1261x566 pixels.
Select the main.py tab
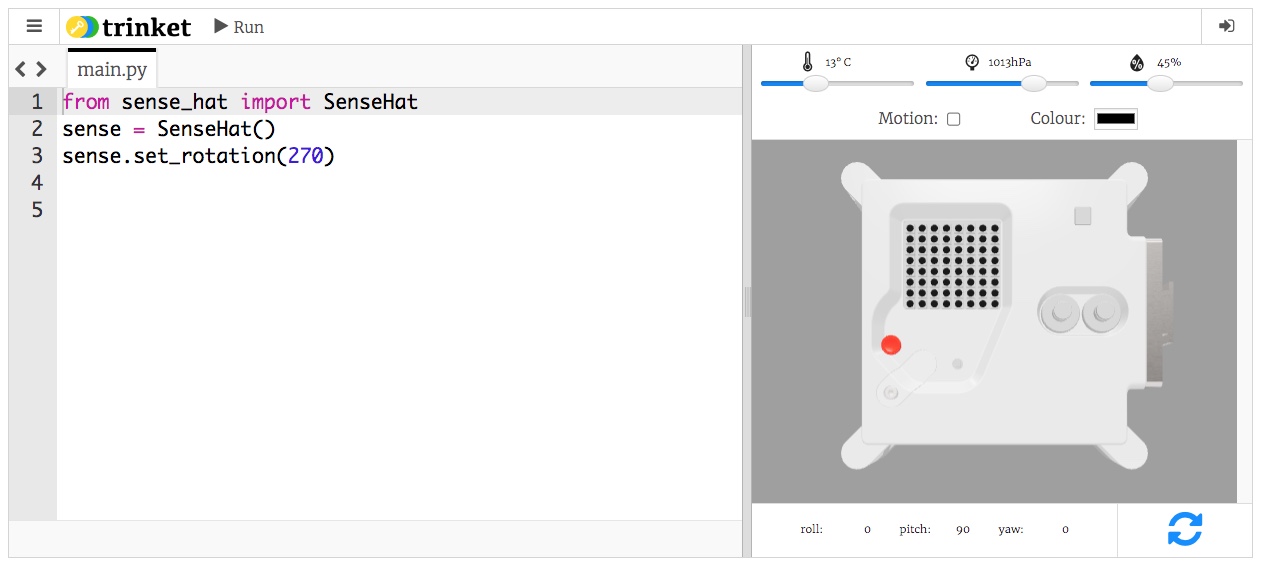click(x=112, y=70)
